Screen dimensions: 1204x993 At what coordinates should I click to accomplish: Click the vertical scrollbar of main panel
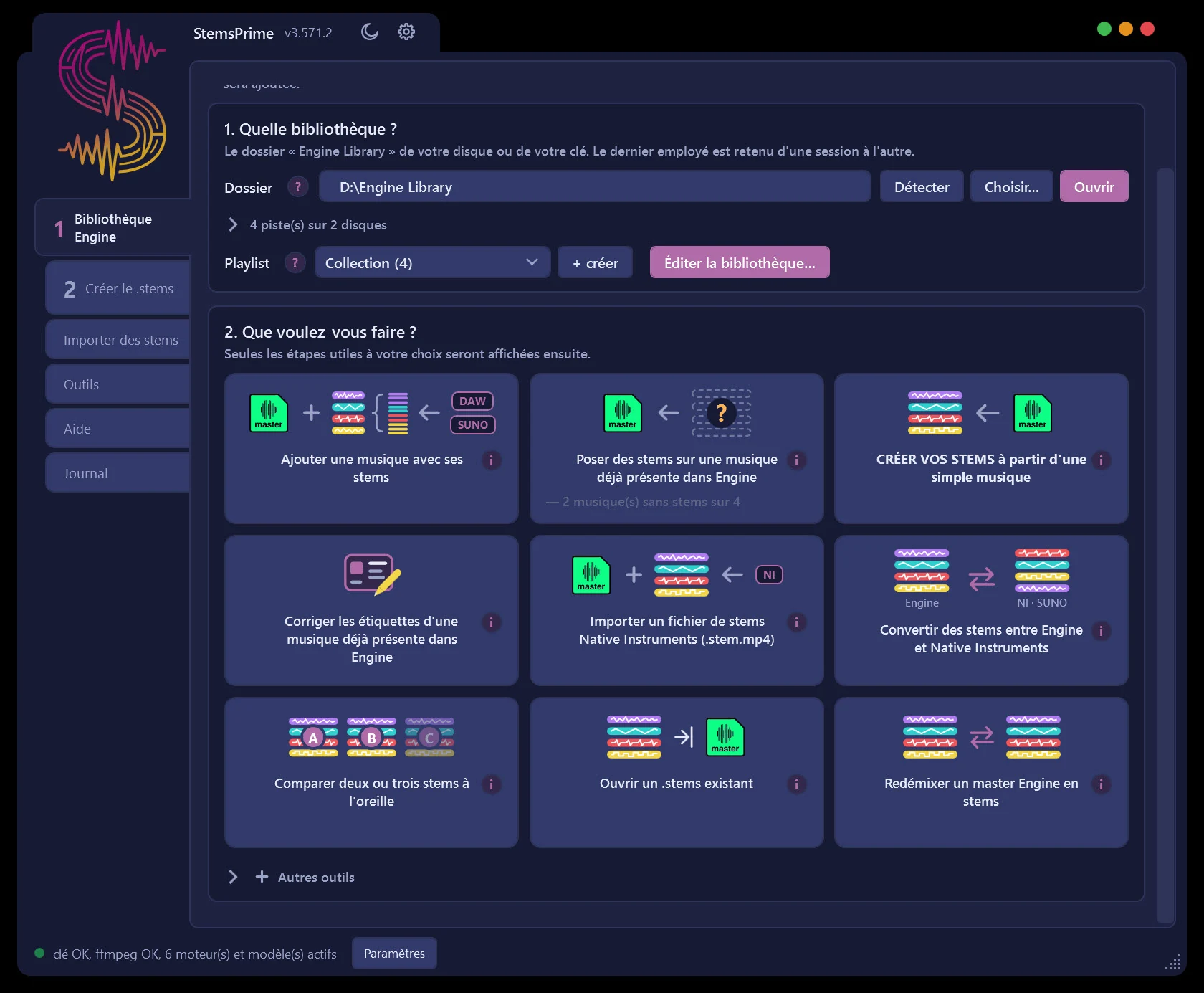pos(1165,545)
